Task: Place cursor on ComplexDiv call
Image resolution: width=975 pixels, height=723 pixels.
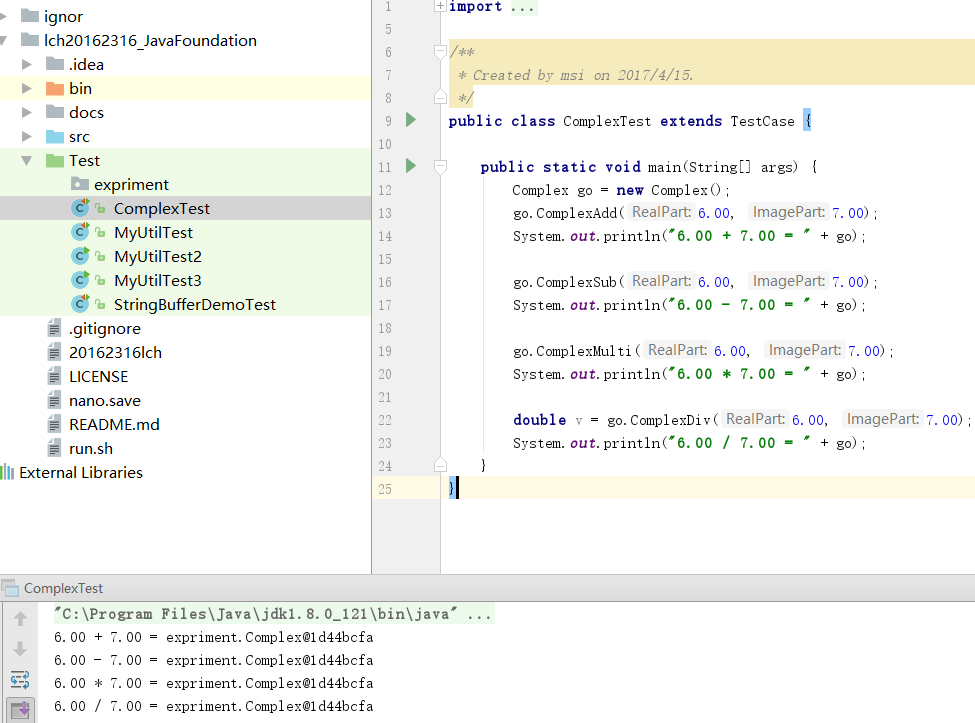Action: [670, 420]
